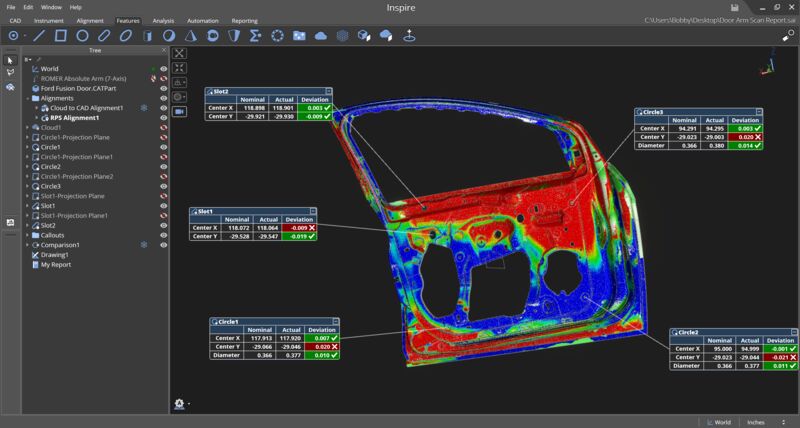Select the Cylinder feature tool
The height and width of the screenshot is (428, 800).
coord(147,36)
